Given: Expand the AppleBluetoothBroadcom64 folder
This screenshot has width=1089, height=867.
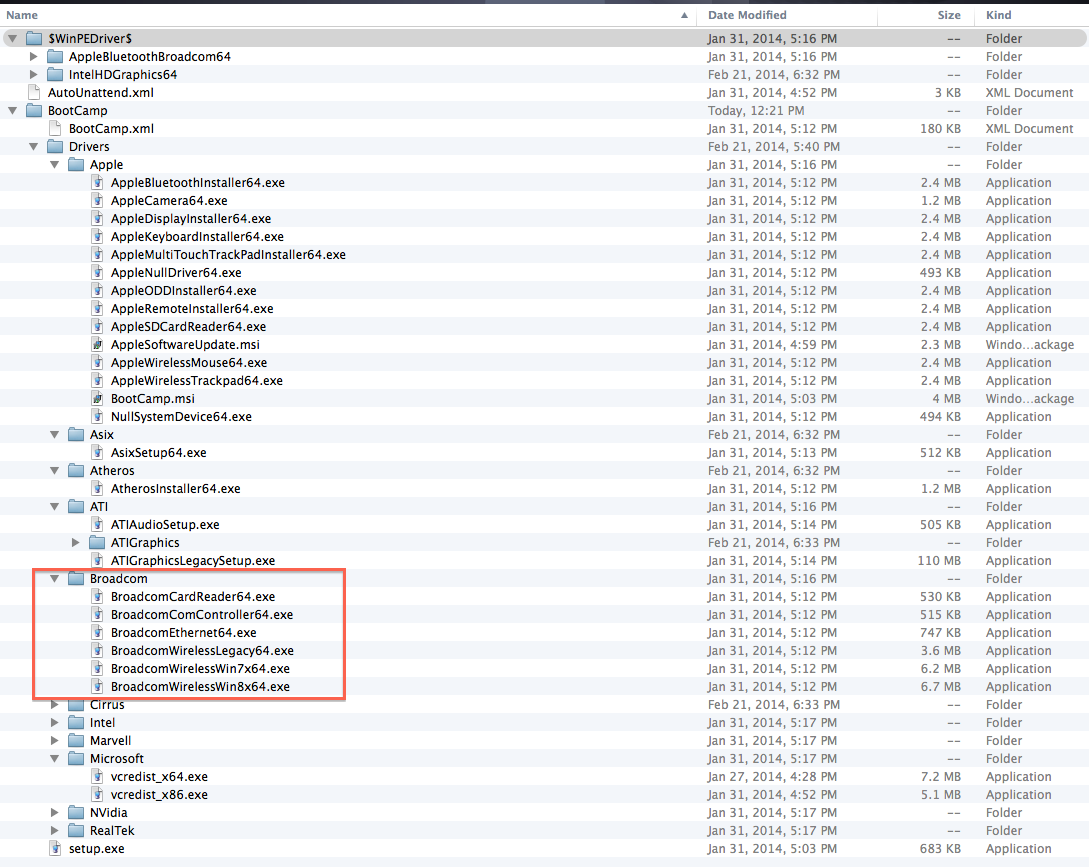Looking at the screenshot, I should point(33,56).
